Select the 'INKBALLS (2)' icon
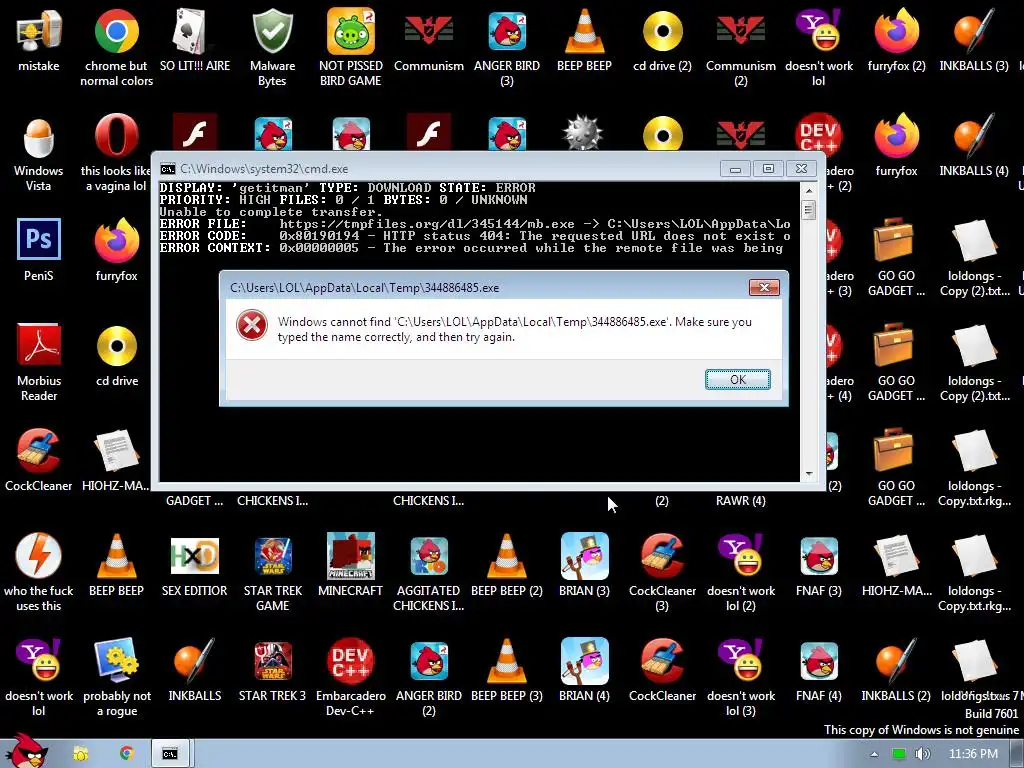This screenshot has width=1024, height=768. [896, 671]
